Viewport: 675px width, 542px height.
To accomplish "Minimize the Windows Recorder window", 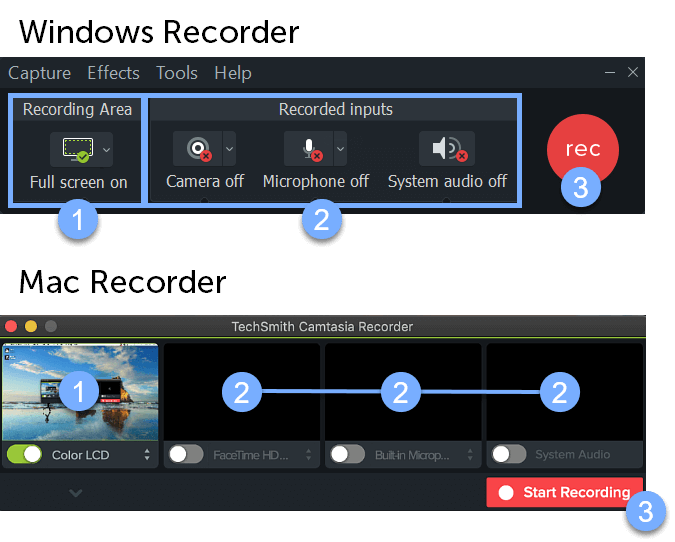I will click(x=610, y=72).
